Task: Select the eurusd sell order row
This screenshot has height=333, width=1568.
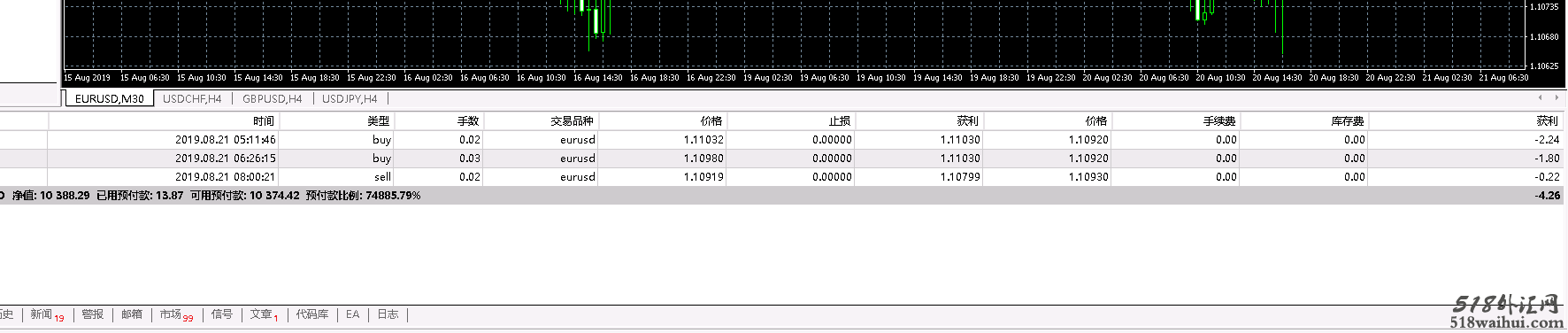Action: (x=781, y=176)
